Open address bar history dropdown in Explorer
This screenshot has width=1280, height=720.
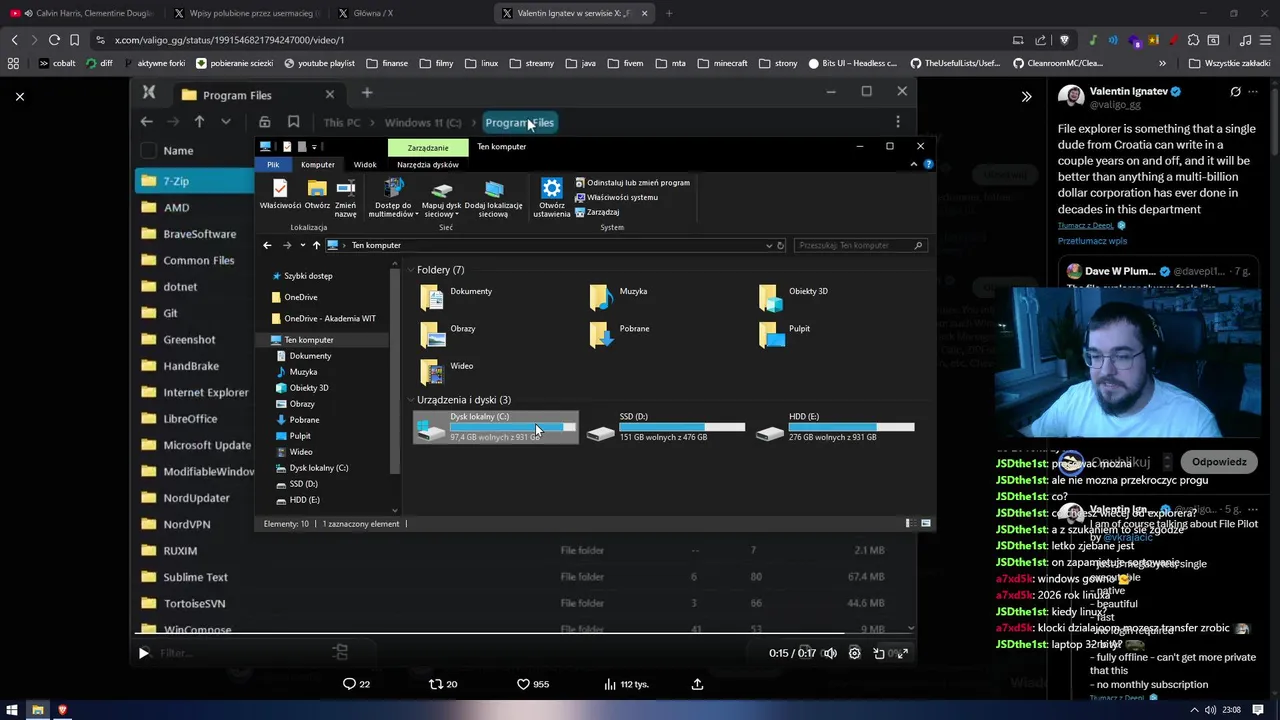click(769, 245)
